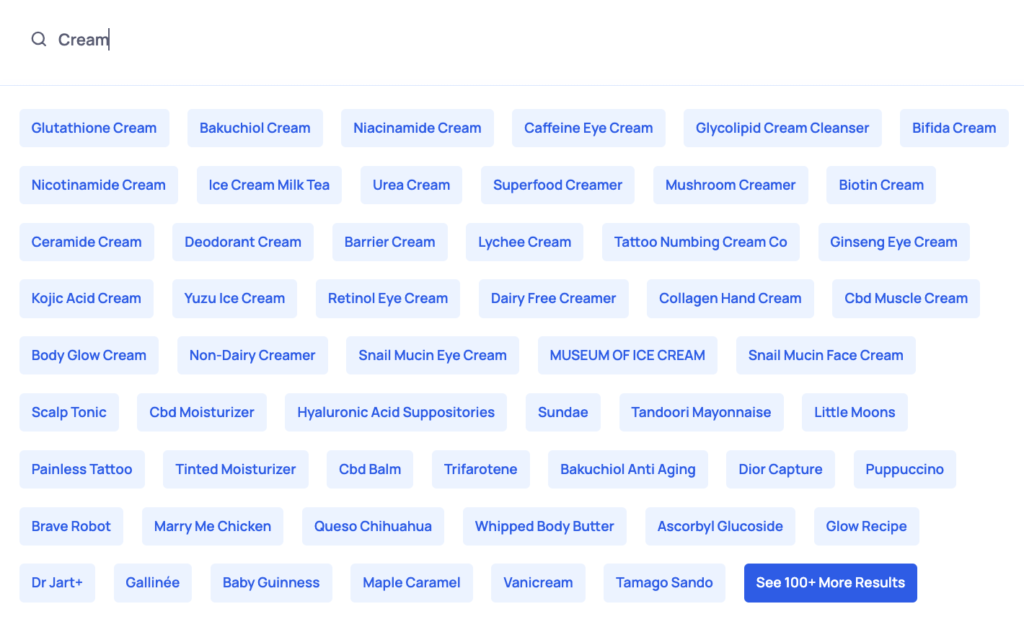
Task: Click the Ice Cream Milk Tea suggestion
Action: coord(269,185)
